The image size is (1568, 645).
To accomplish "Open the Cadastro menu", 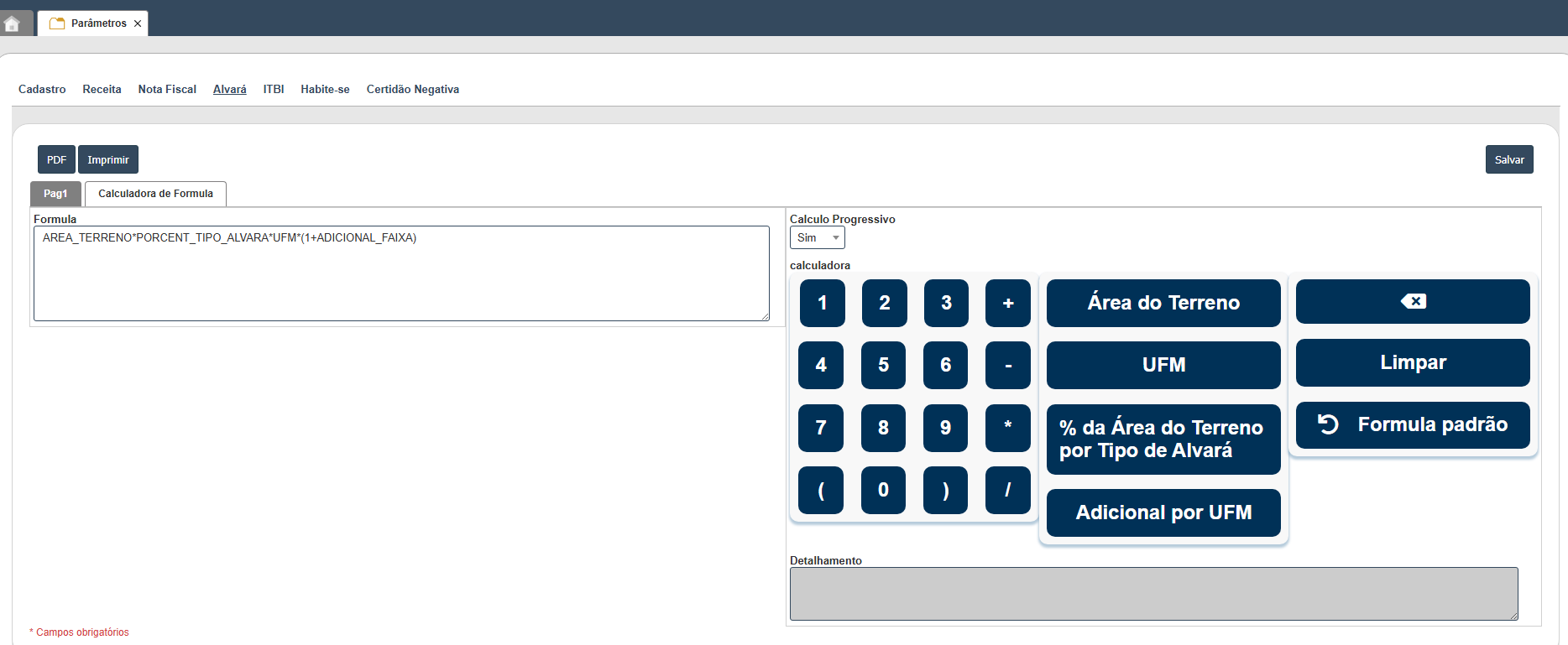I will [42, 89].
